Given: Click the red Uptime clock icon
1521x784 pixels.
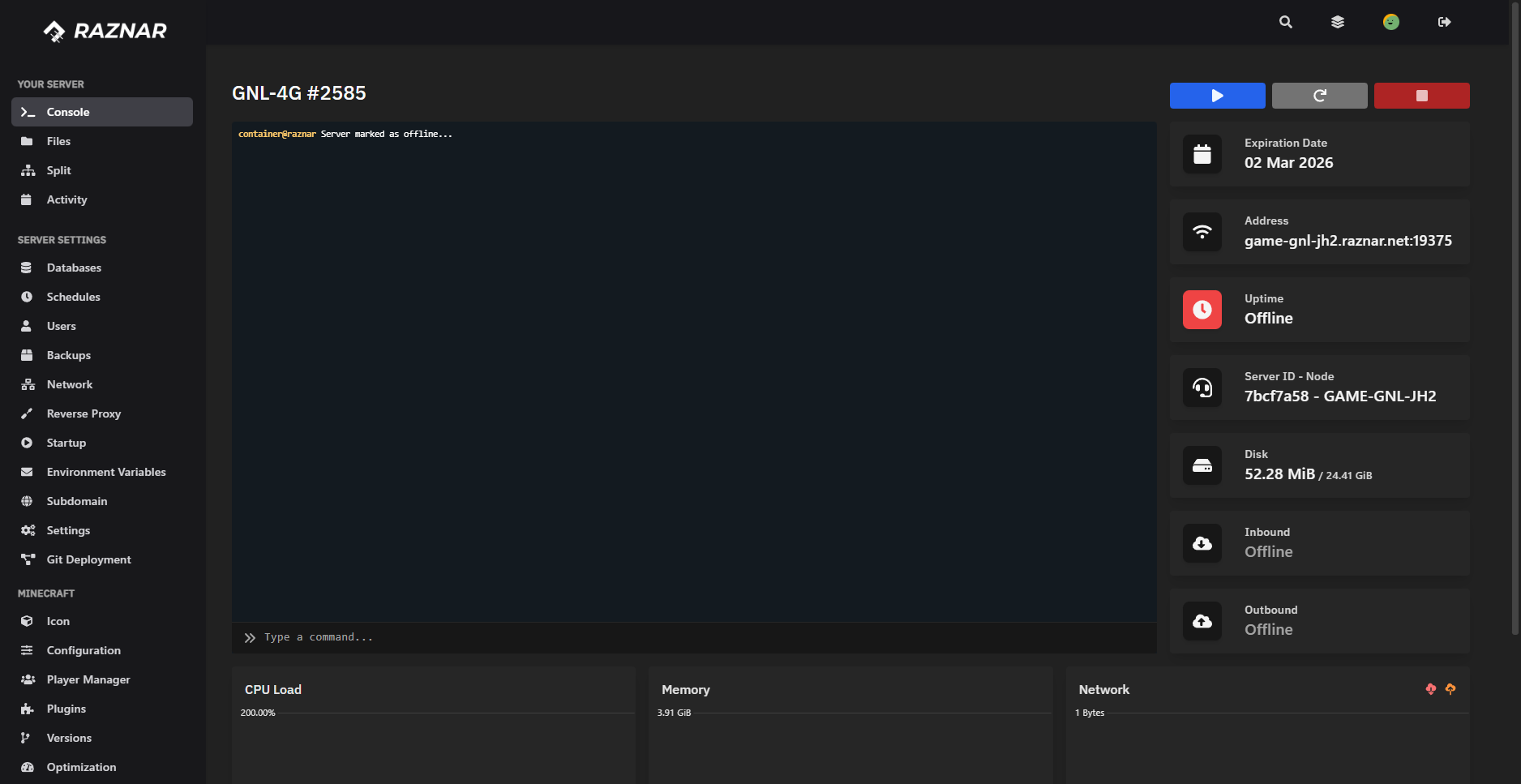Looking at the screenshot, I should 1202,310.
